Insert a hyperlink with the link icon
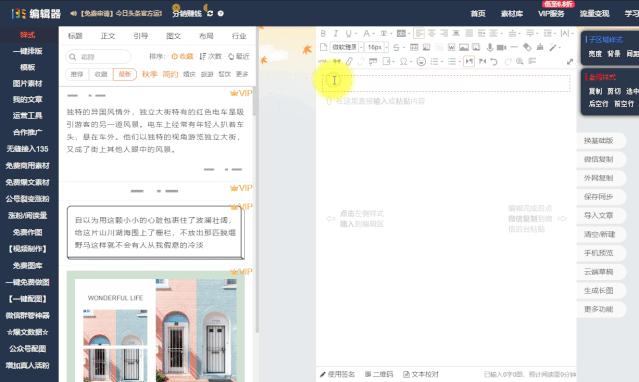This screenshot has height=382, width=639. (349, 61)
